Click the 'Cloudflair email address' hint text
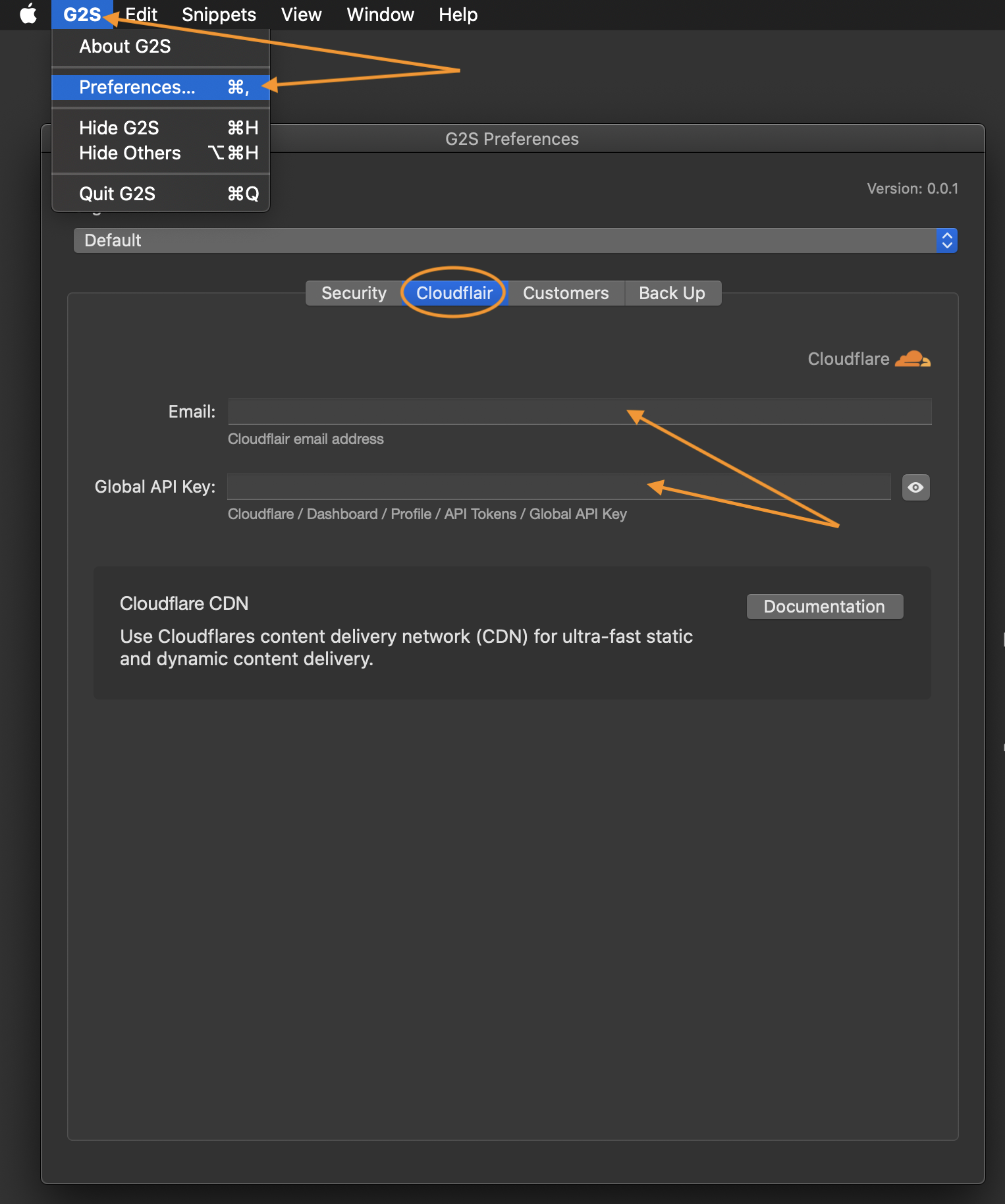The width and height of the screenshot is (1005, 1204). pyautogui.click(x=306, y=439)
